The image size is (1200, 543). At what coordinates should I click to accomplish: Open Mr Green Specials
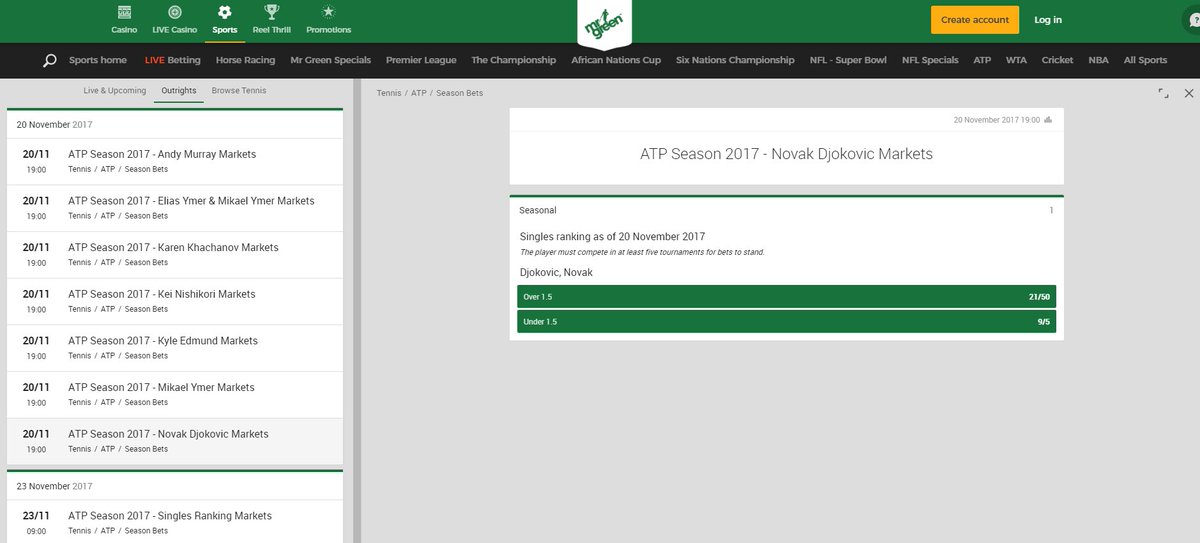pos(330,60)
